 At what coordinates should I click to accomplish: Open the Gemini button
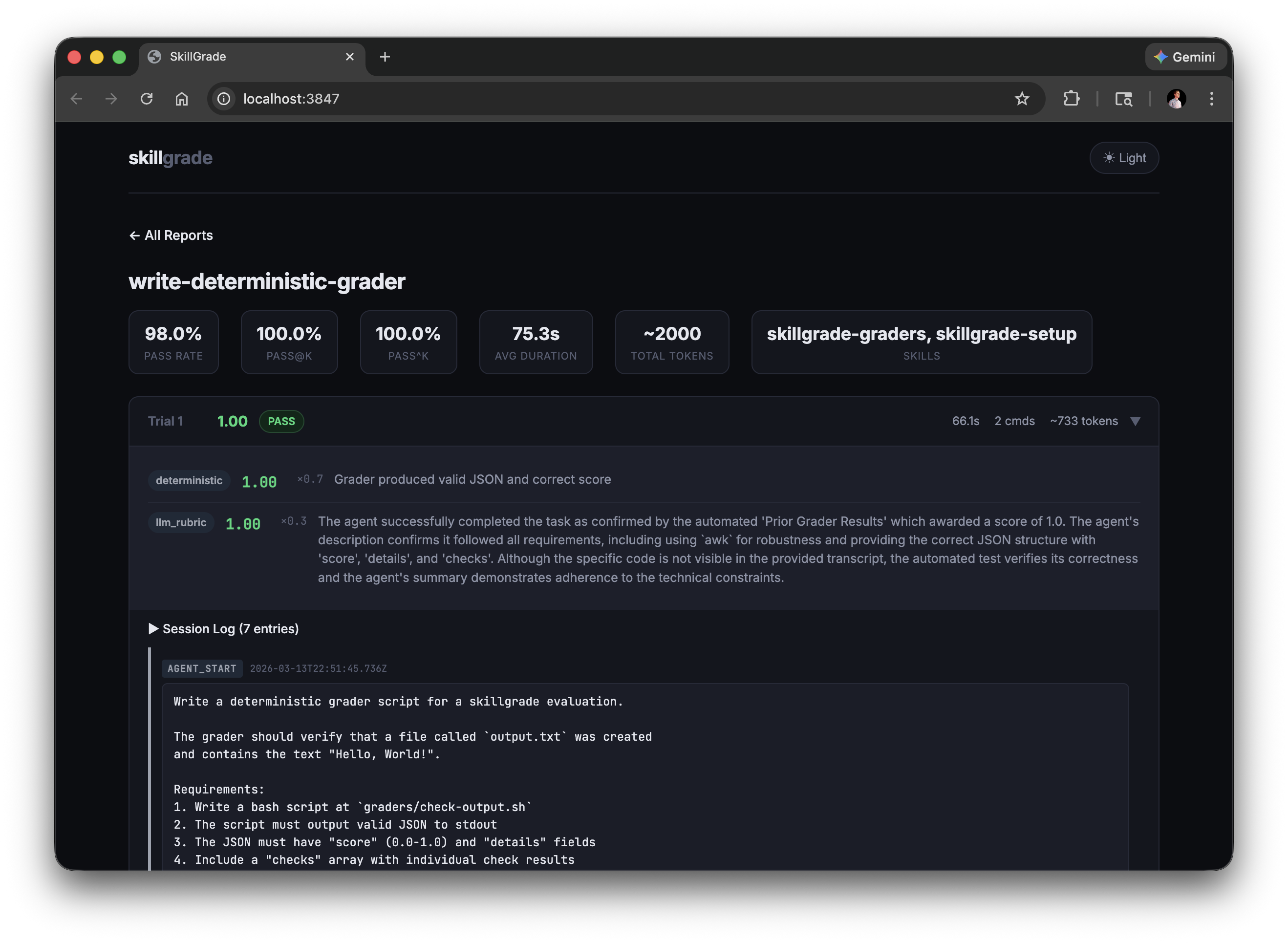[1185, 57]
